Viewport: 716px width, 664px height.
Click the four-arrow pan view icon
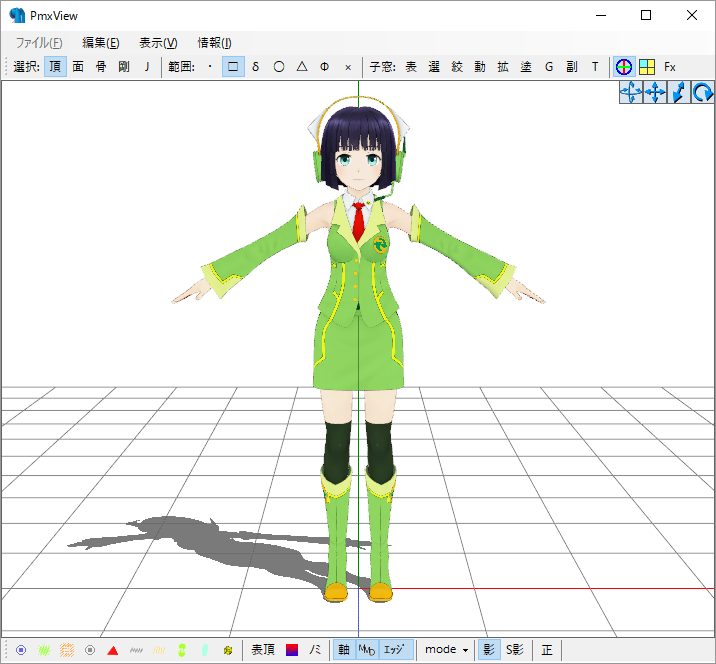click(655, 93)
